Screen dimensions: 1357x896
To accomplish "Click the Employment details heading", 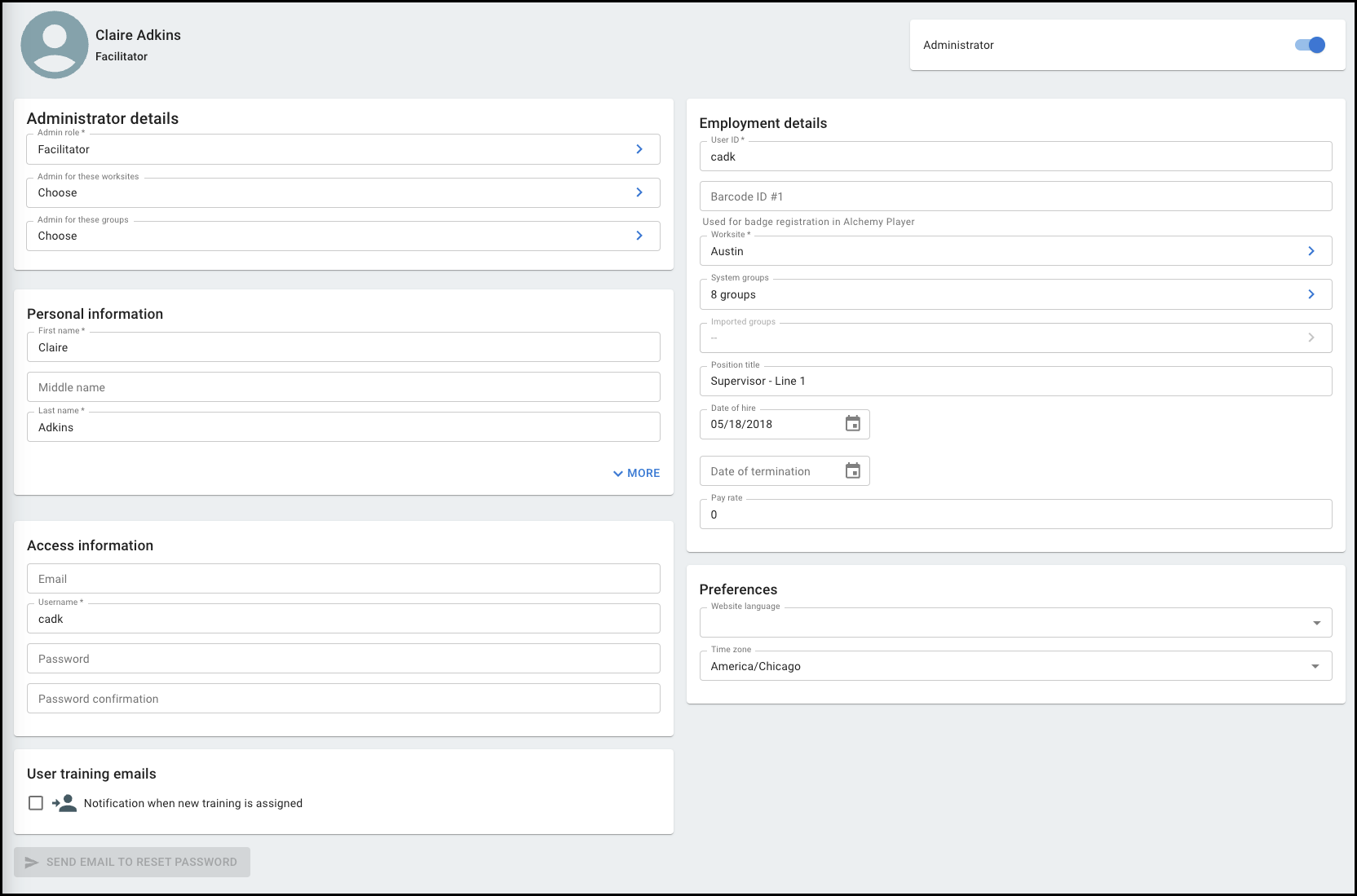I will pos(763,123).
